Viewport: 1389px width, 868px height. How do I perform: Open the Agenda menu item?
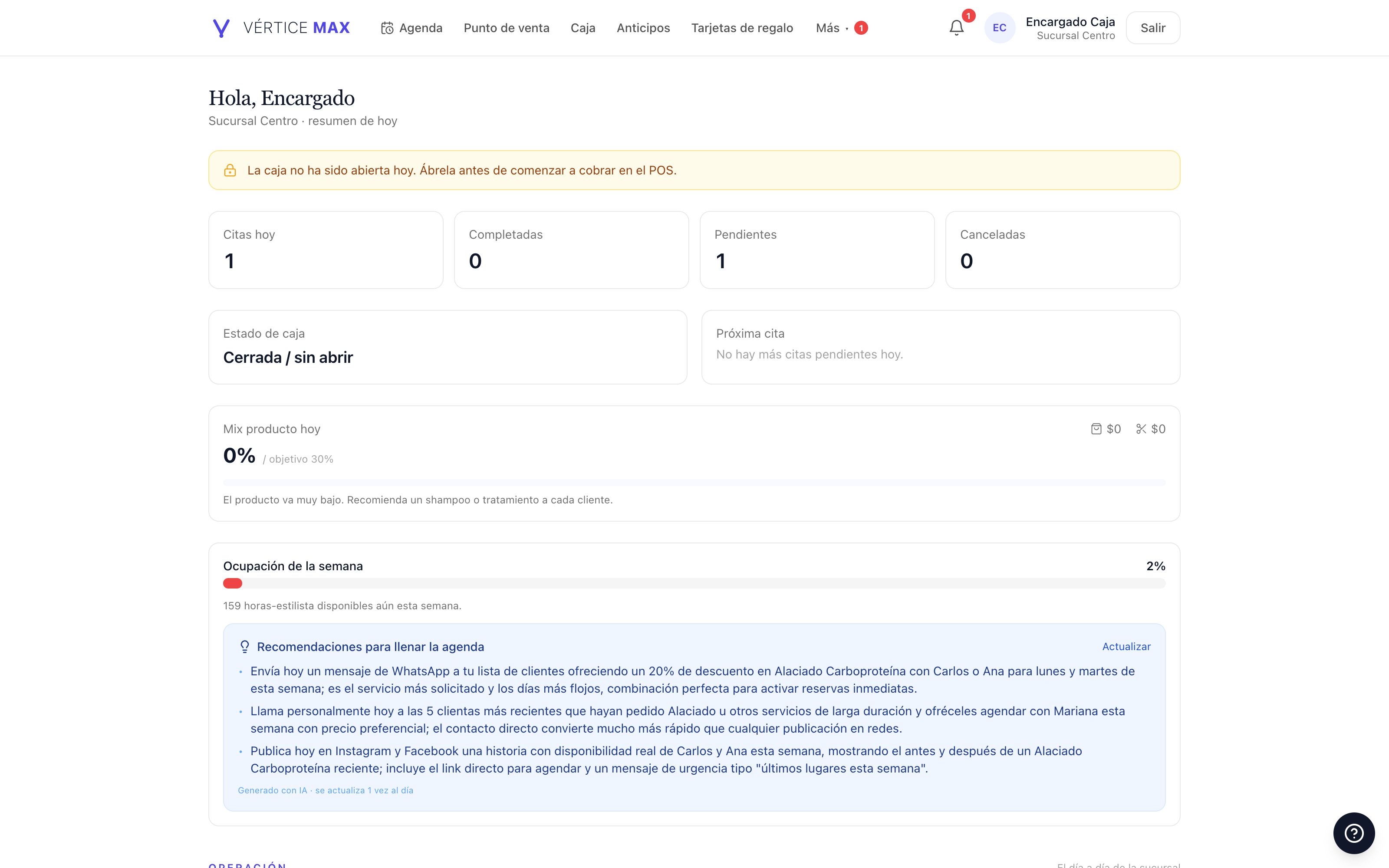pyautogui.click(x=411, y=28)
